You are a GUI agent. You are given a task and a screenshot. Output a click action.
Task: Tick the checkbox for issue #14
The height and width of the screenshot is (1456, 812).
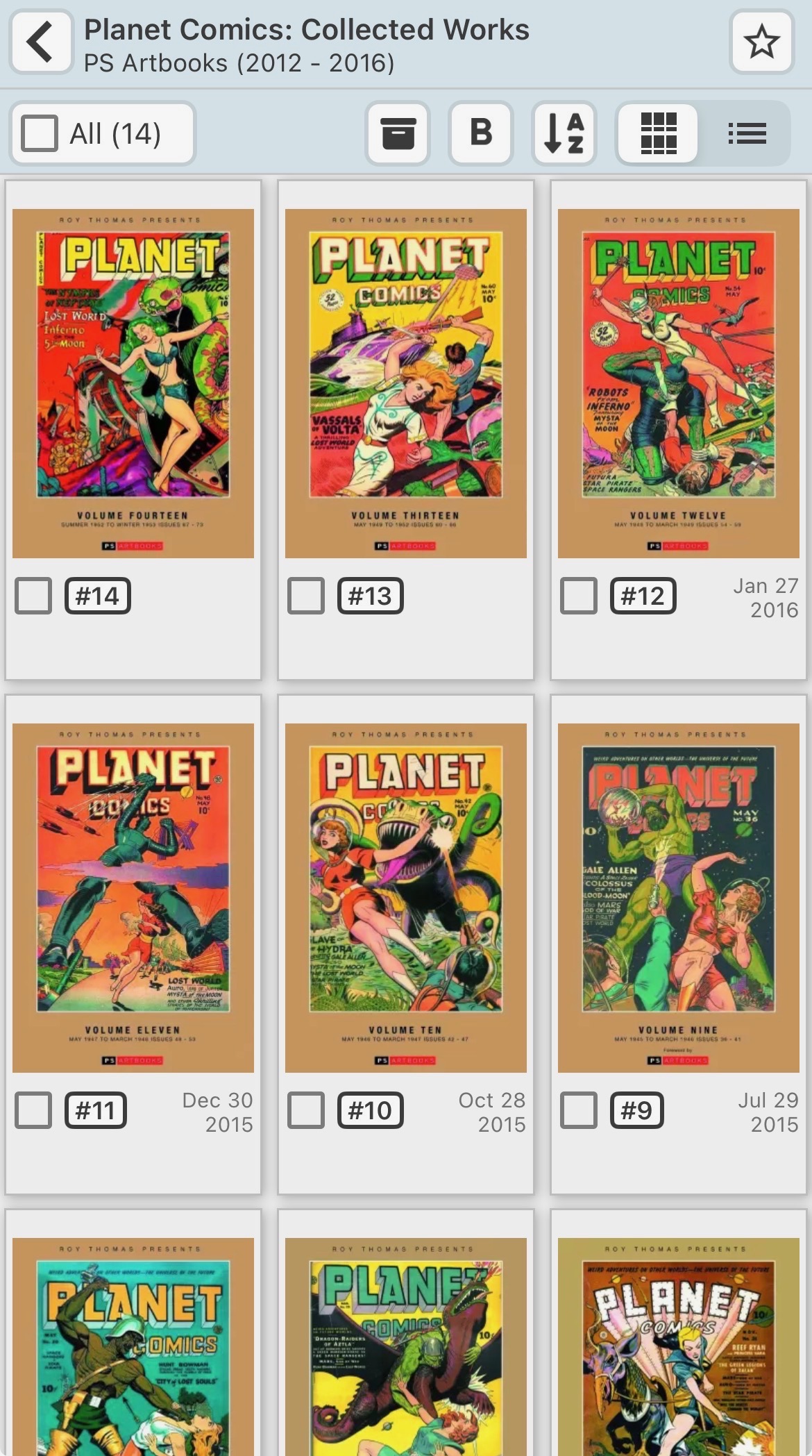33,596
